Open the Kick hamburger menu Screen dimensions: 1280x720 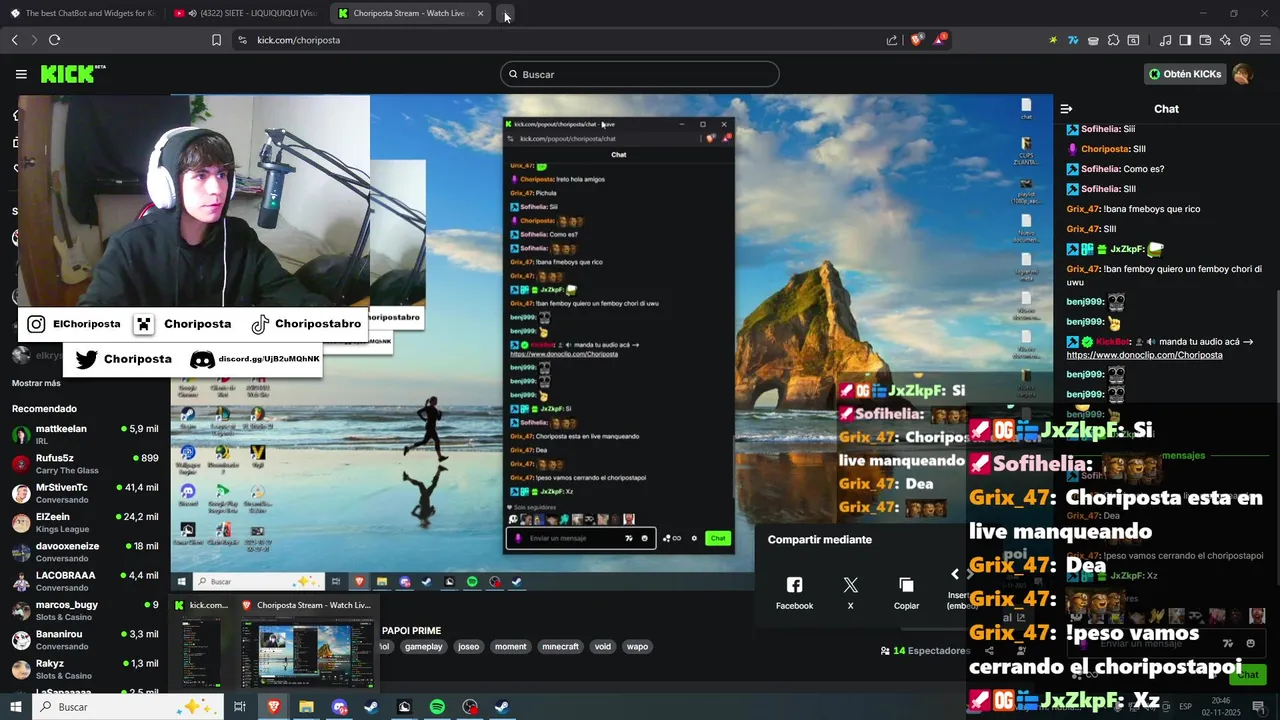(x=21, y=74)
